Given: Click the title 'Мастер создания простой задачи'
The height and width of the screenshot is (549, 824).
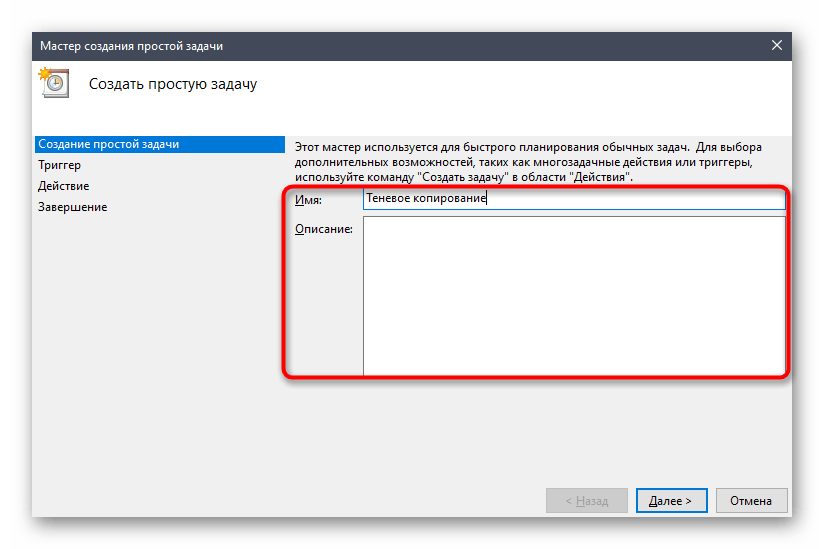Looking at the screenshot, I should (131, 46).
